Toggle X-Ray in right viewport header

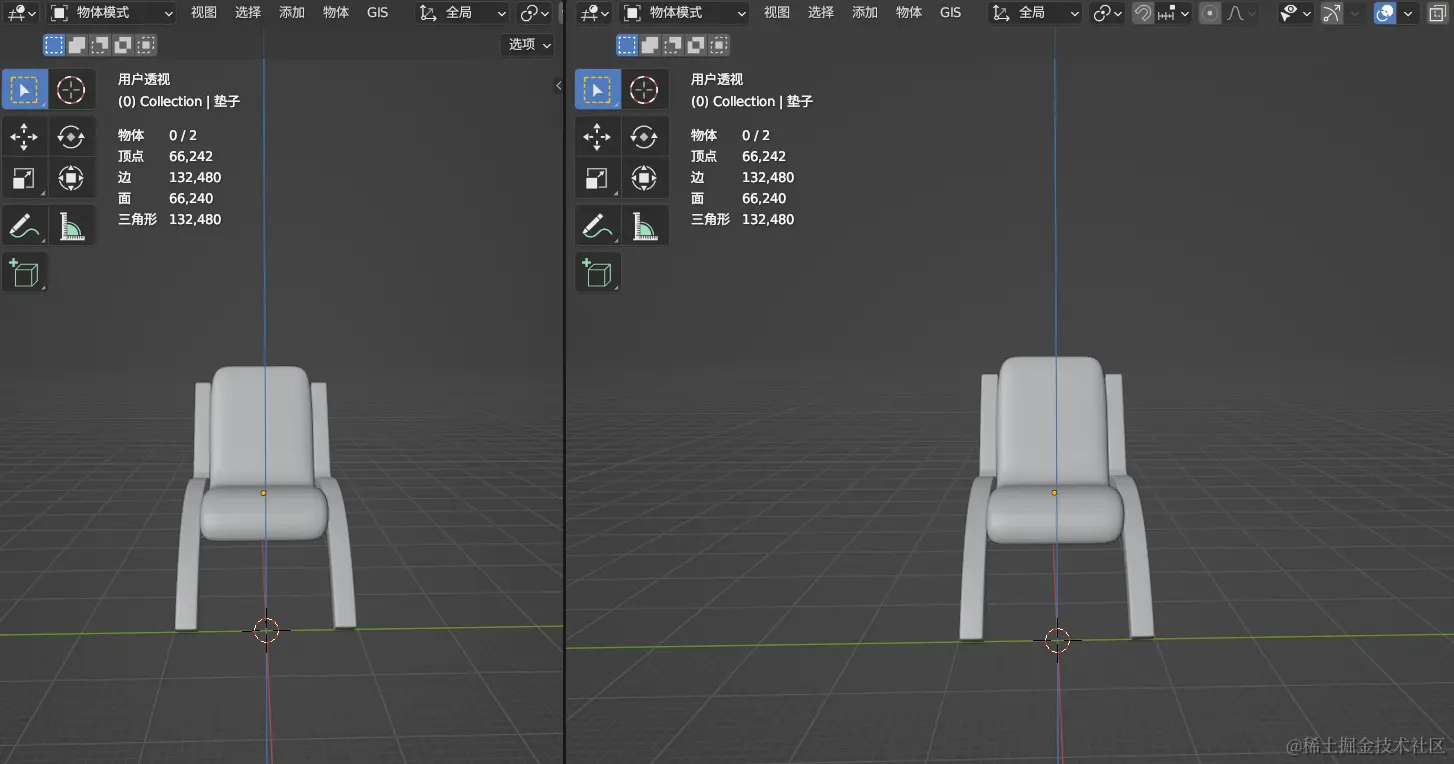[1437, 13]
